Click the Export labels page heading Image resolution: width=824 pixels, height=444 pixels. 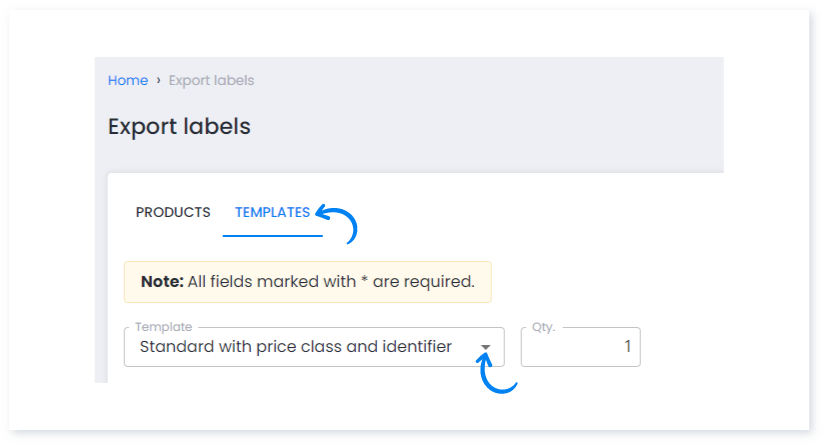pos(179,127)
